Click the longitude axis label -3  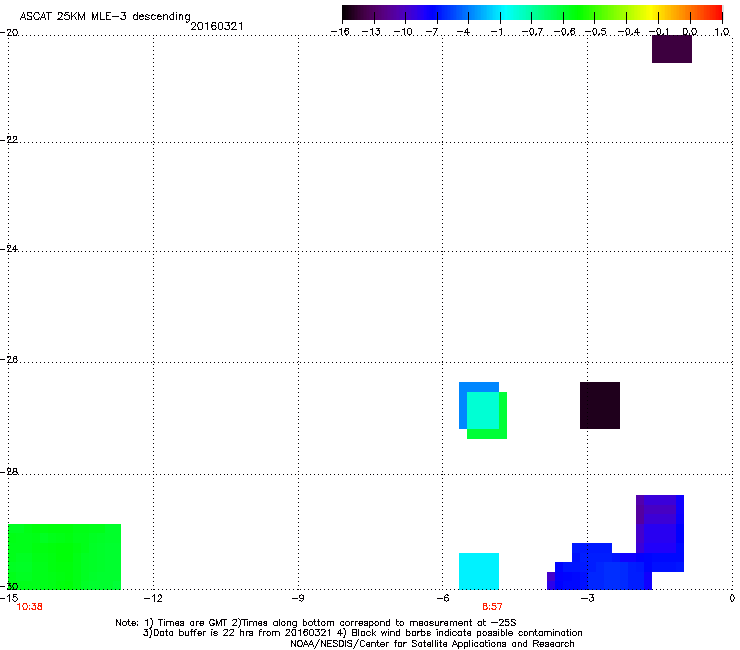click(x=587, y=598)
